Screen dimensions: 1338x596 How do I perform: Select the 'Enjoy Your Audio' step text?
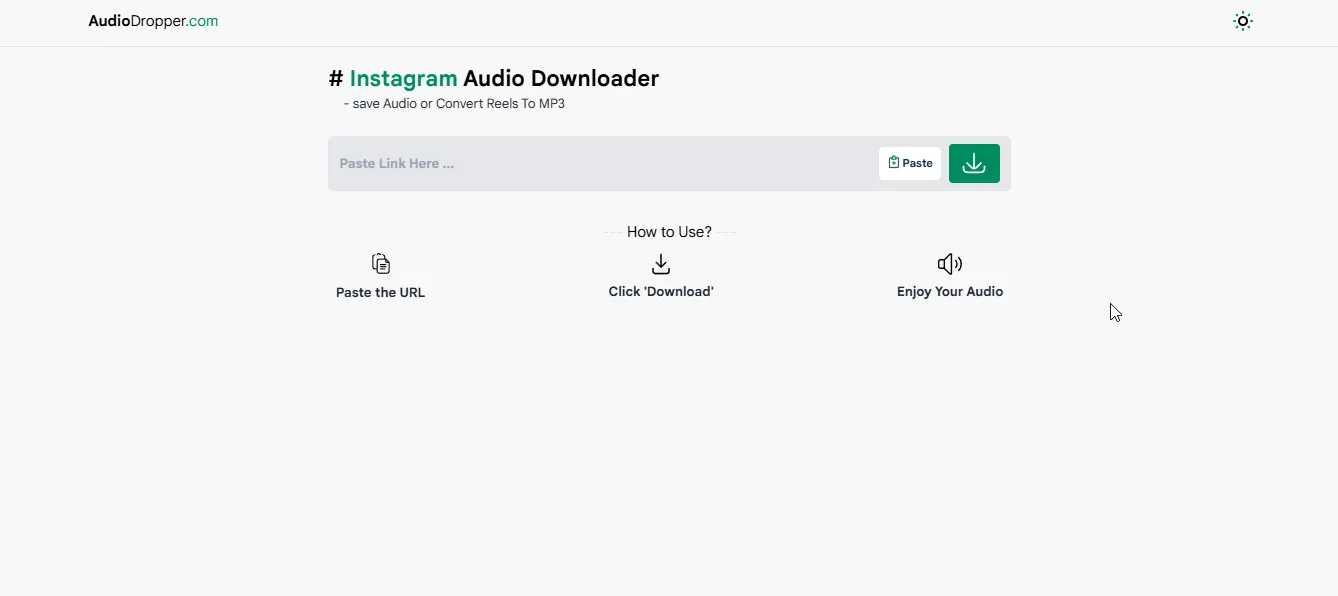(x=950, y=292)
